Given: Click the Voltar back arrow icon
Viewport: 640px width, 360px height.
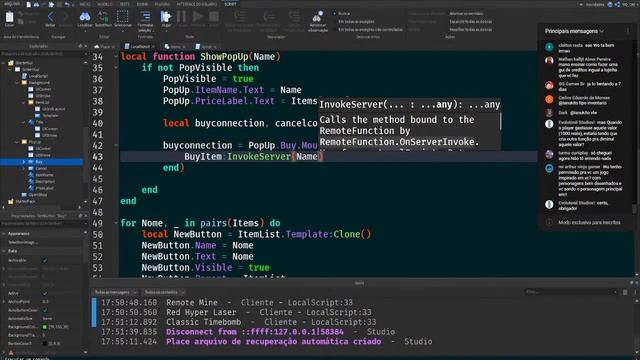Looking at the screenshot, I should (x=50, y=17).
